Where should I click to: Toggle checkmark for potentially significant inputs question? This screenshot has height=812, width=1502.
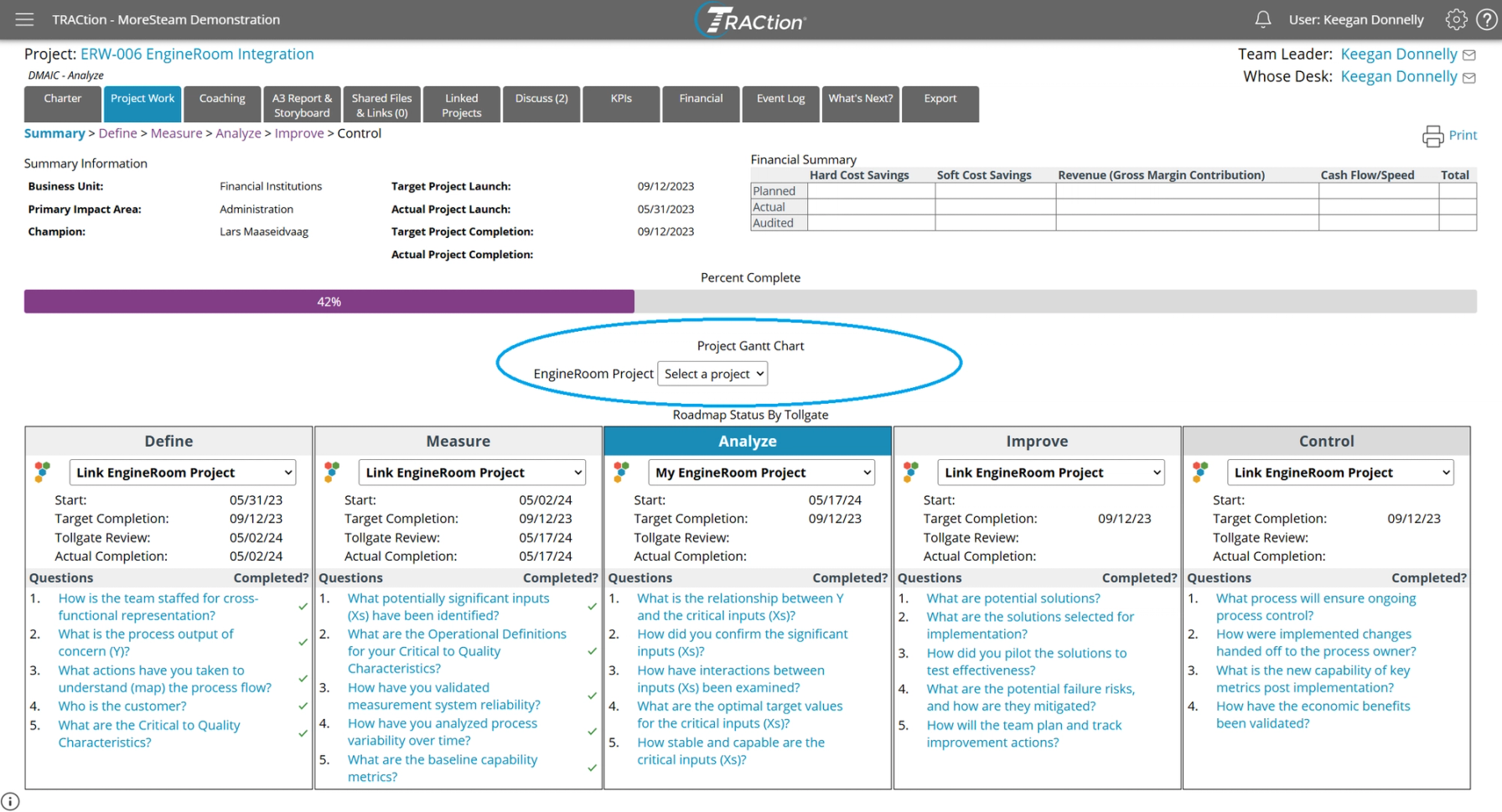(x=592, y=606)
